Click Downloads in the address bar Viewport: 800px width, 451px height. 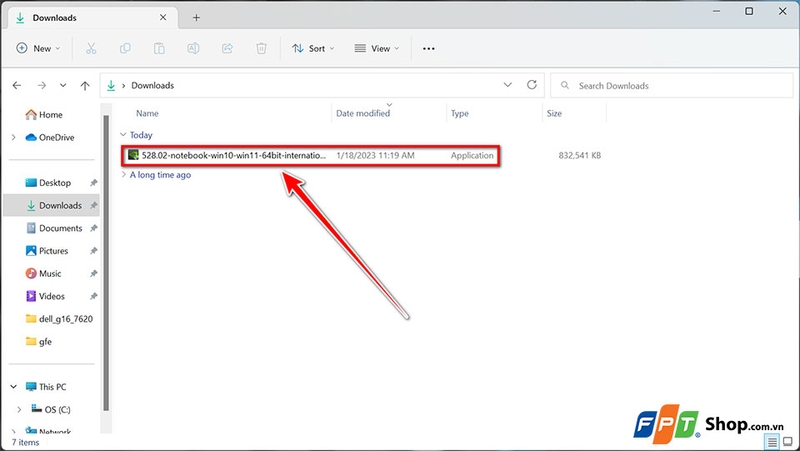(153, 85)
